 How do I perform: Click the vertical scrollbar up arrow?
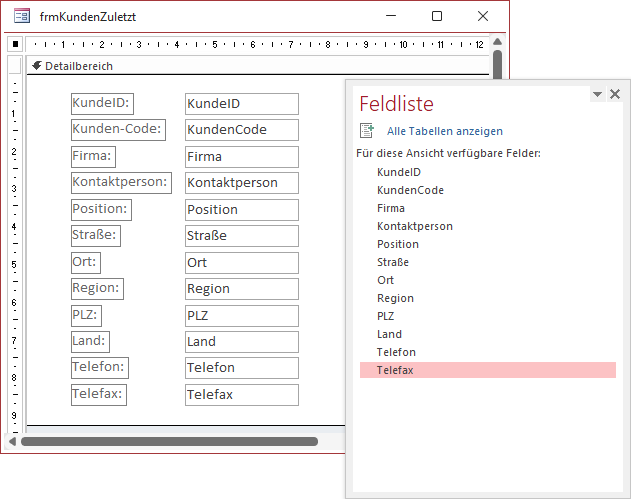coord(497,41)
